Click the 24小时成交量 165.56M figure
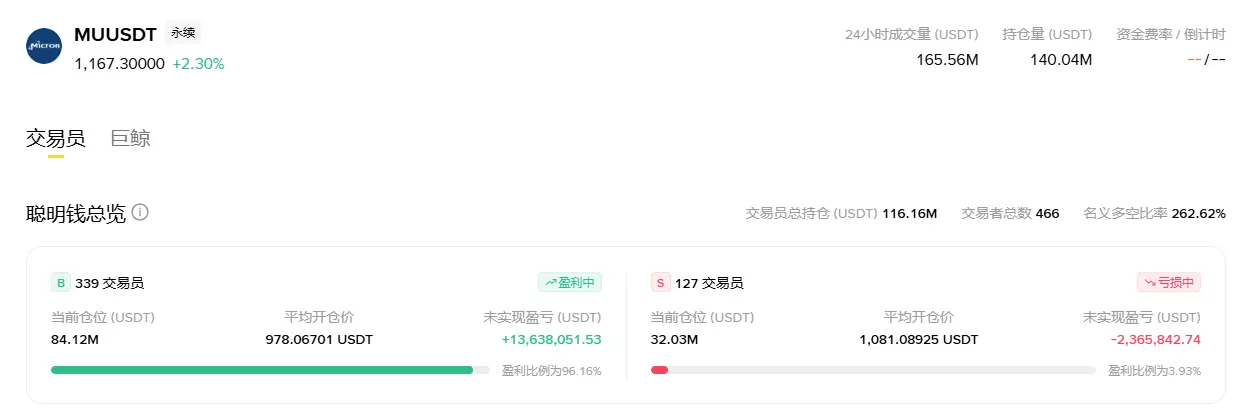This screenshot has height=411, width=1251. click(x=947, y=59)
